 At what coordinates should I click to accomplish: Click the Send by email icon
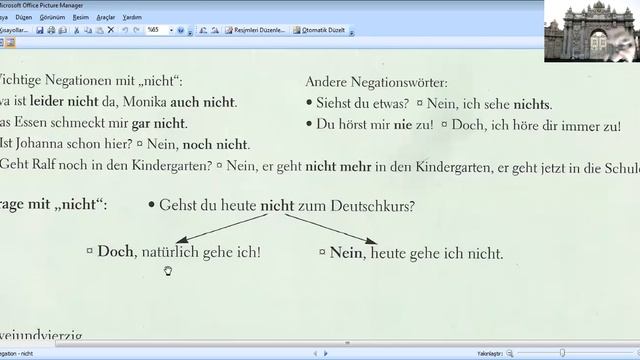(x=63, y=30)
